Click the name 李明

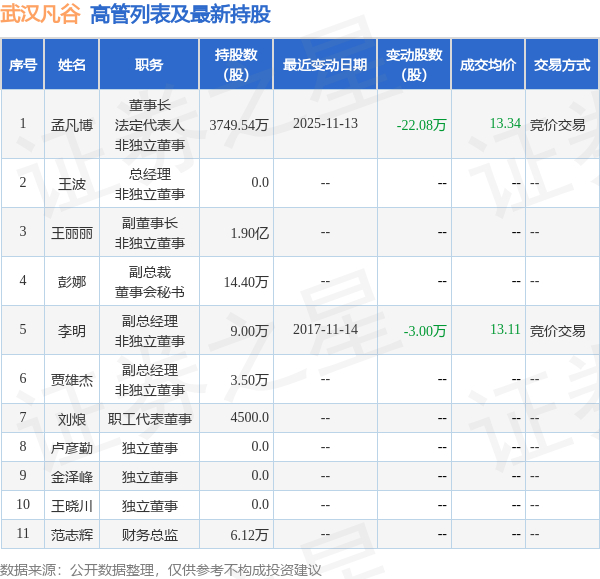pyautogui.click(x=72, y=331)
